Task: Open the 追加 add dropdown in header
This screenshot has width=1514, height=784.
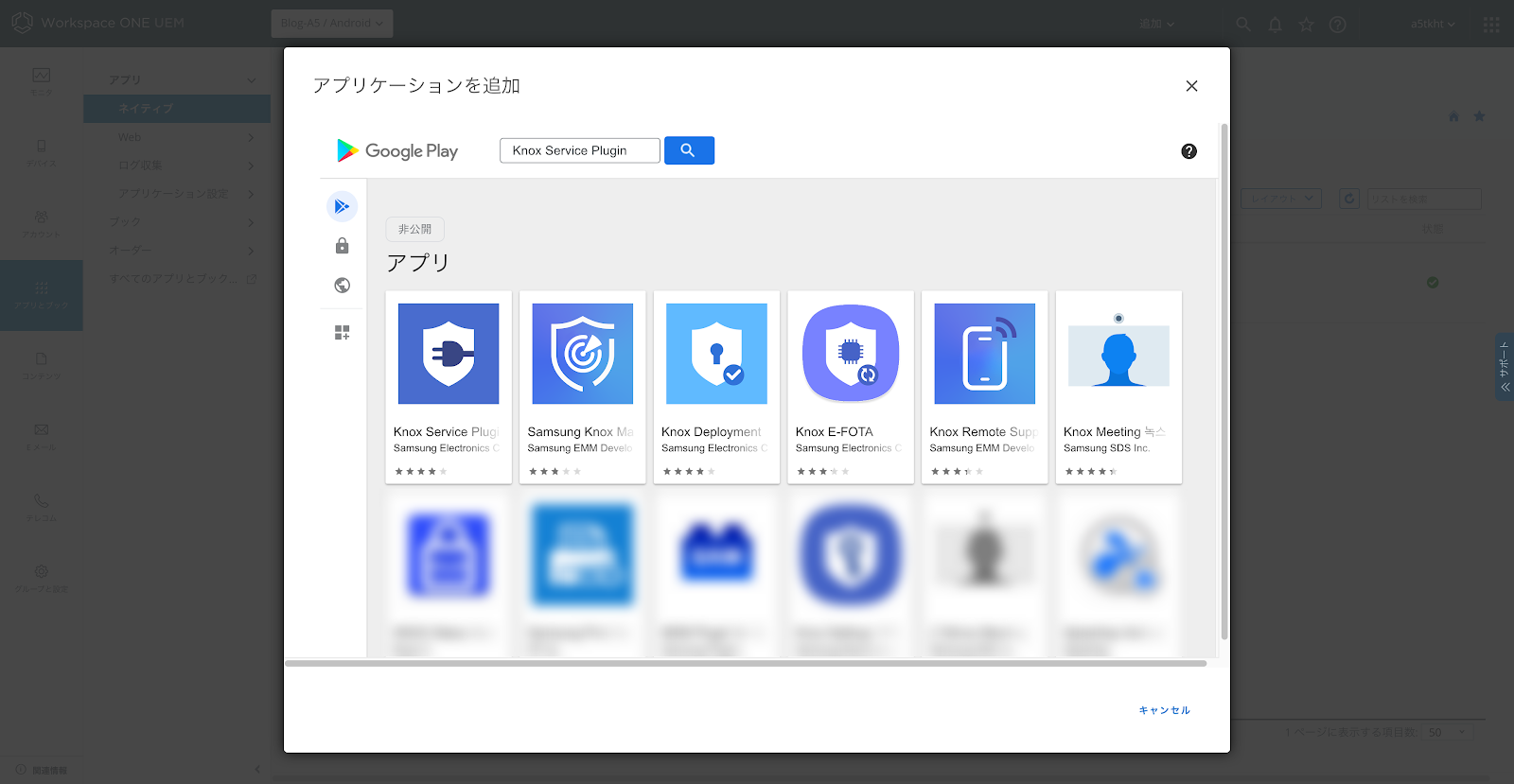Action: [x=1156, y=25]
